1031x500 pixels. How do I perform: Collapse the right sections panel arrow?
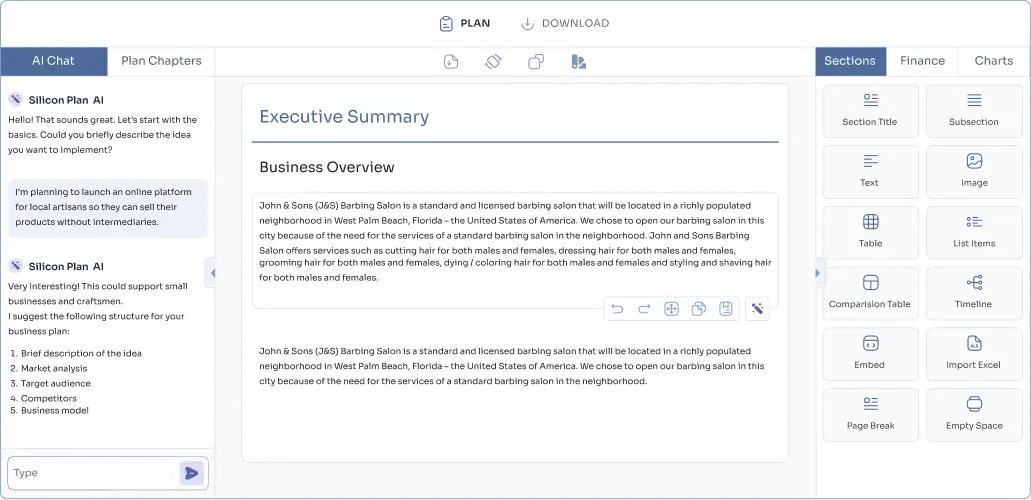point(819,273)
